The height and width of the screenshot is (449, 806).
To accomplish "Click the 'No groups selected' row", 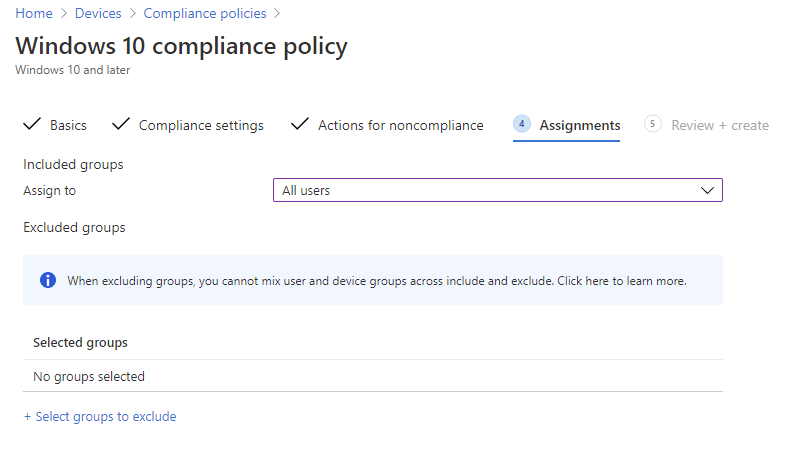I will point(89,377).
